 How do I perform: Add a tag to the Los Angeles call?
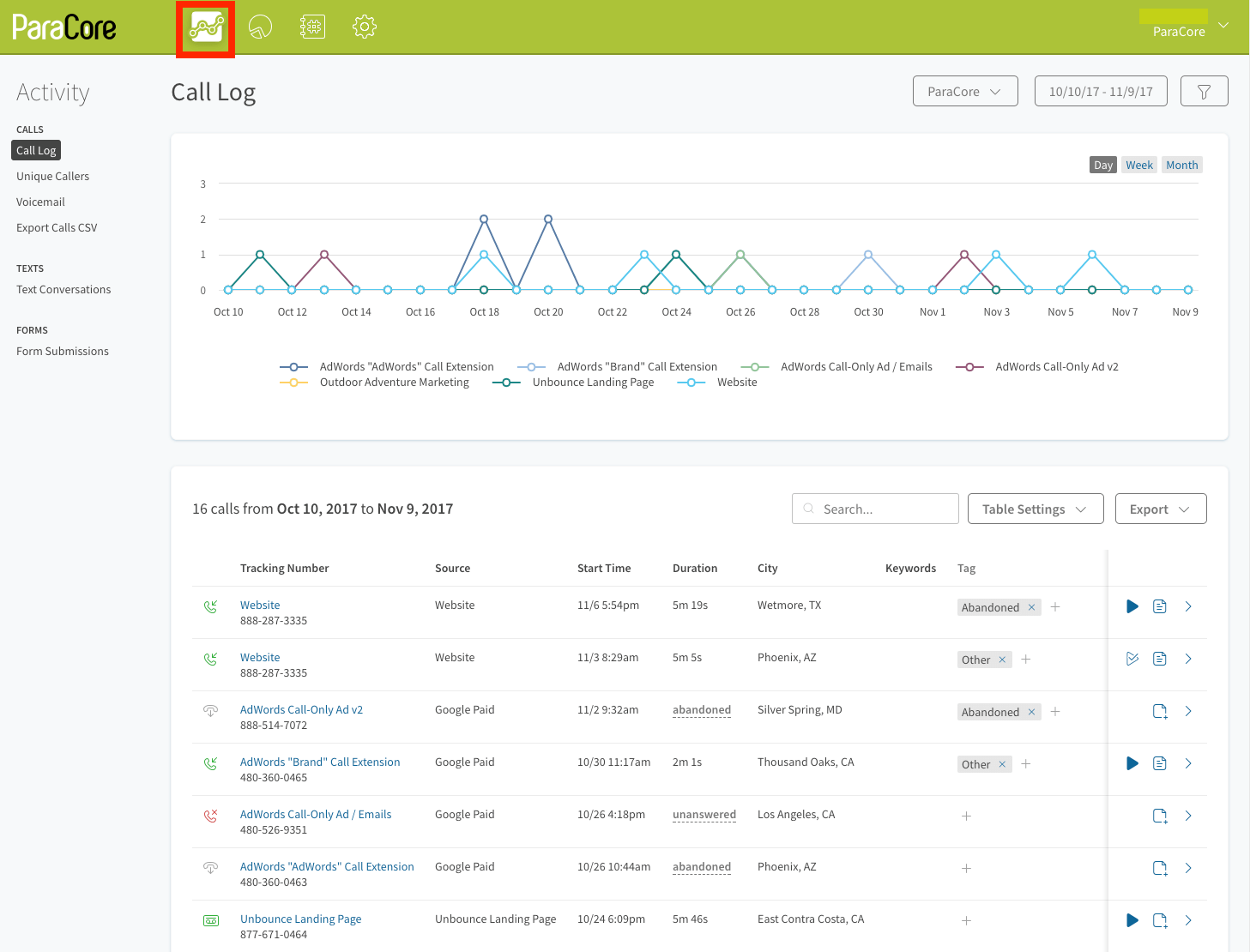966,816
